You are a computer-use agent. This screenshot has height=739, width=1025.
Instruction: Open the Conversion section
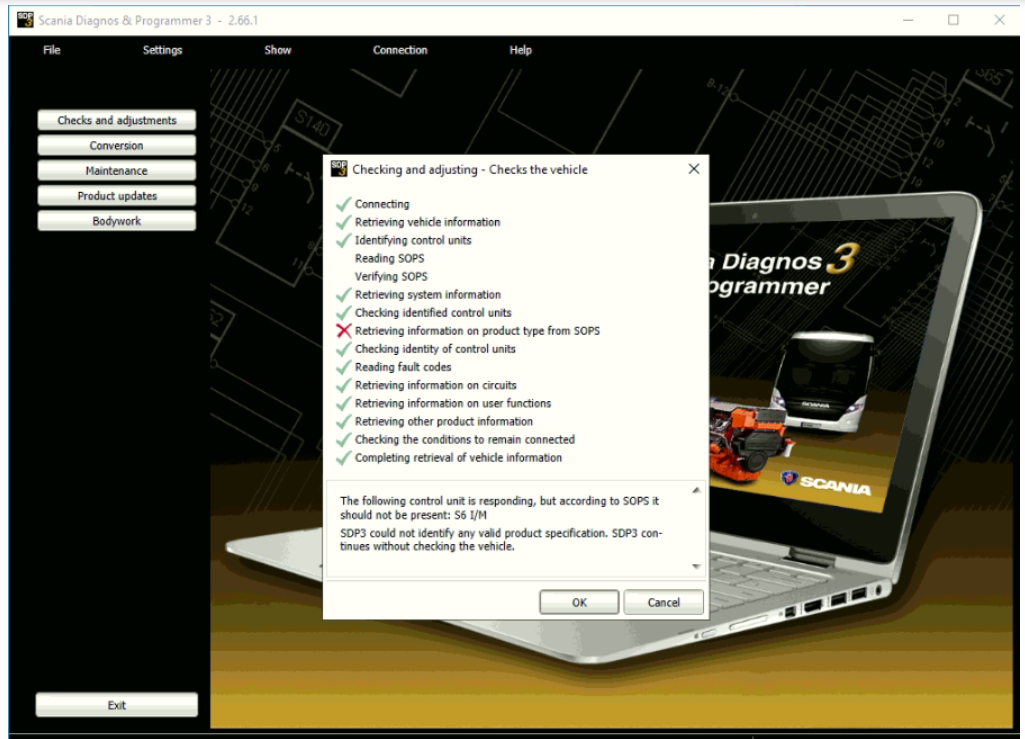(x=116, y=145)
